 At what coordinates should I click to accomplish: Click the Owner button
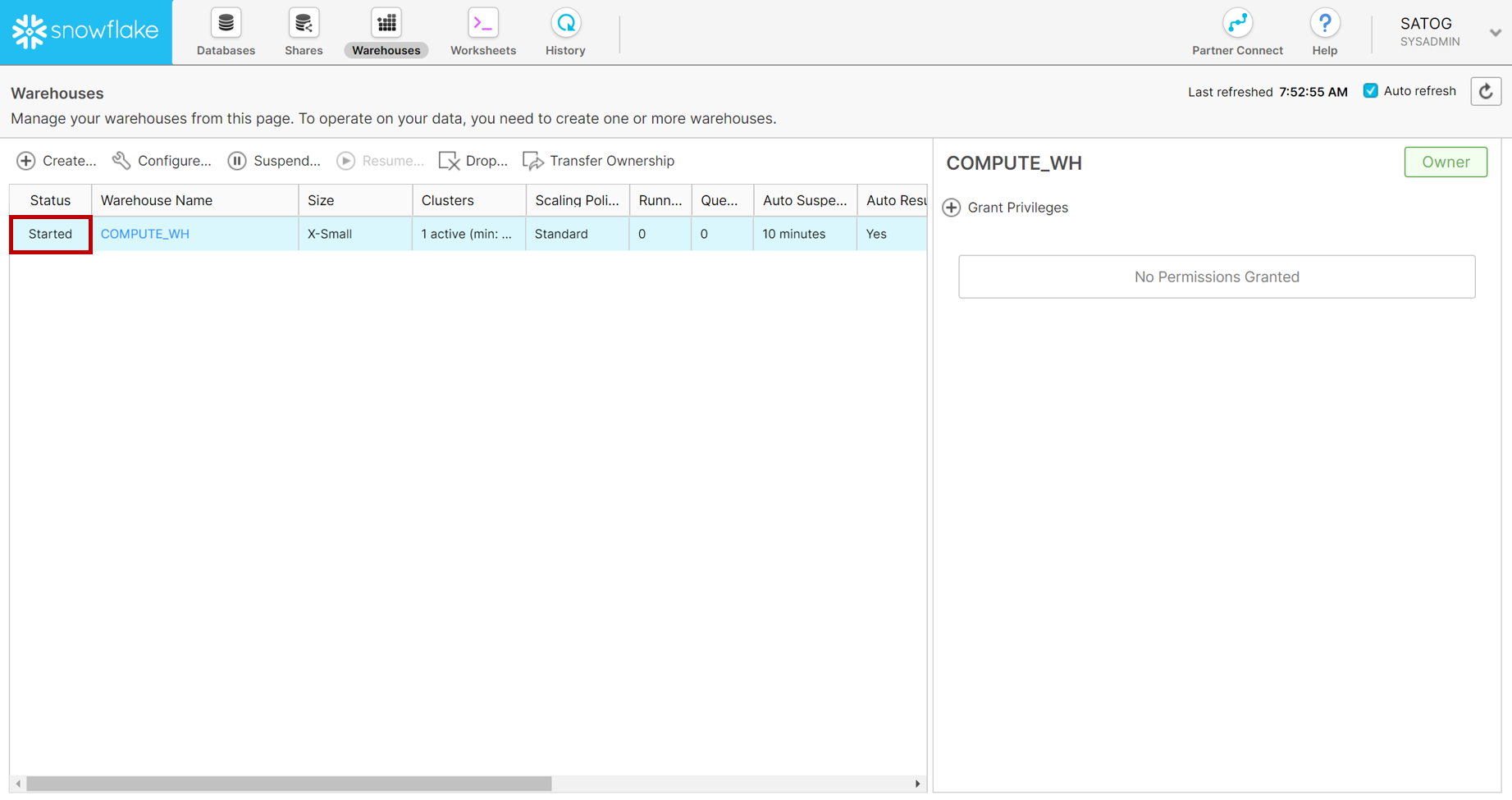pos(1446,162)
